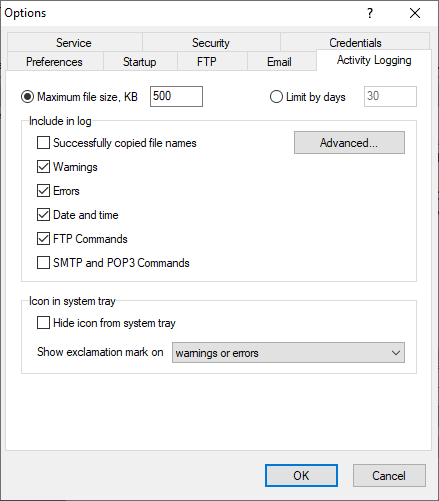Viewport: 439px width, 501px height.
Task: Open the Advanced... logging settings
Action: tap(349, 143)
